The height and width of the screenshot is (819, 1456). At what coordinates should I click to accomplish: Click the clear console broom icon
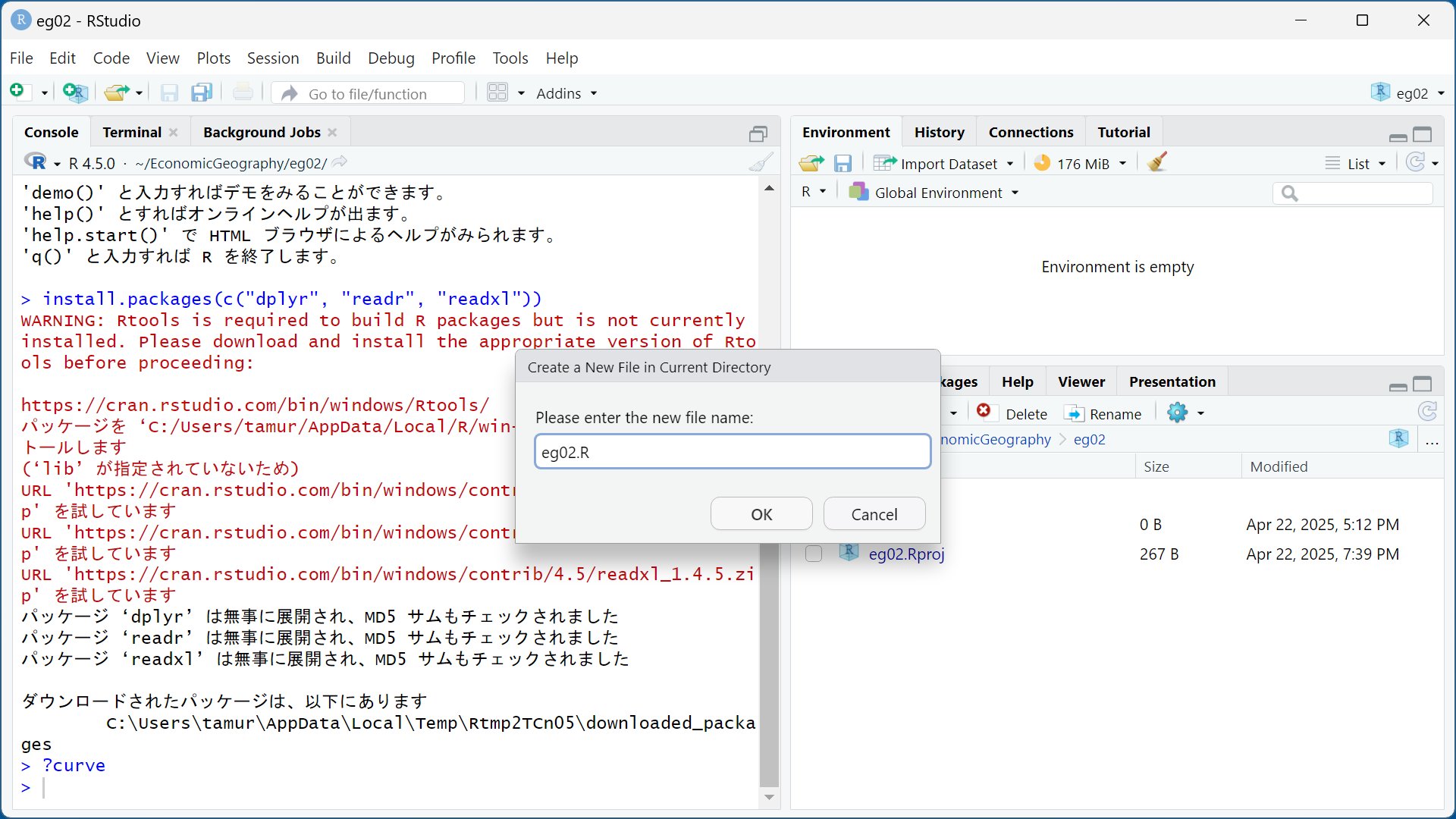tap(761, 162)
